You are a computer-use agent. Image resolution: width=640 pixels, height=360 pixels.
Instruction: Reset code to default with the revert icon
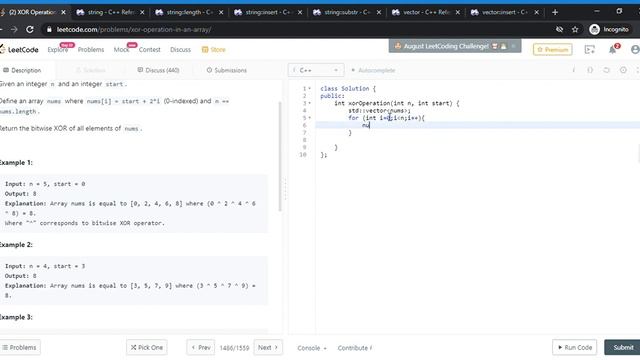[x=607, y=70]
